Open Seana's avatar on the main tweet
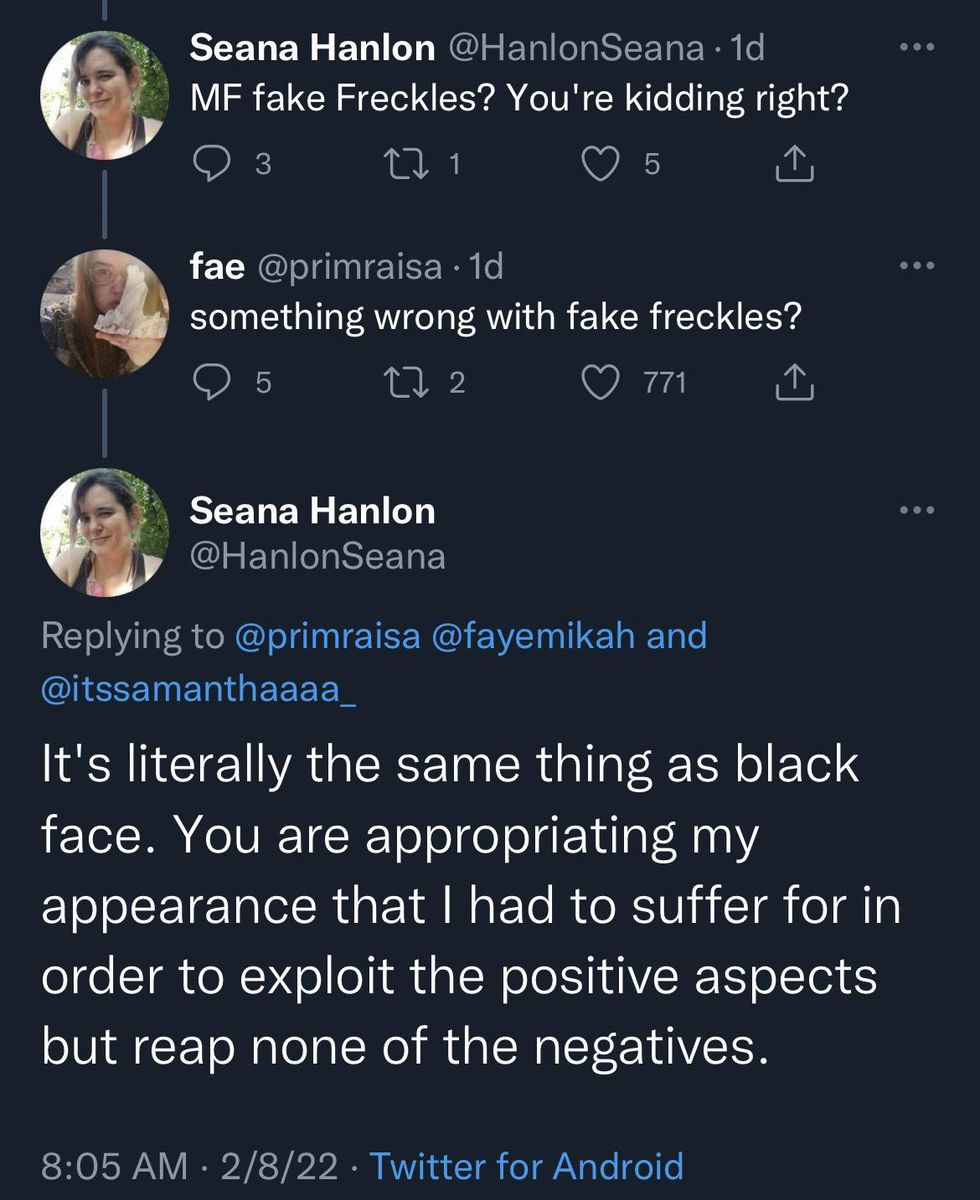The height and width of the screenshot is (1200, 980). 105,534
